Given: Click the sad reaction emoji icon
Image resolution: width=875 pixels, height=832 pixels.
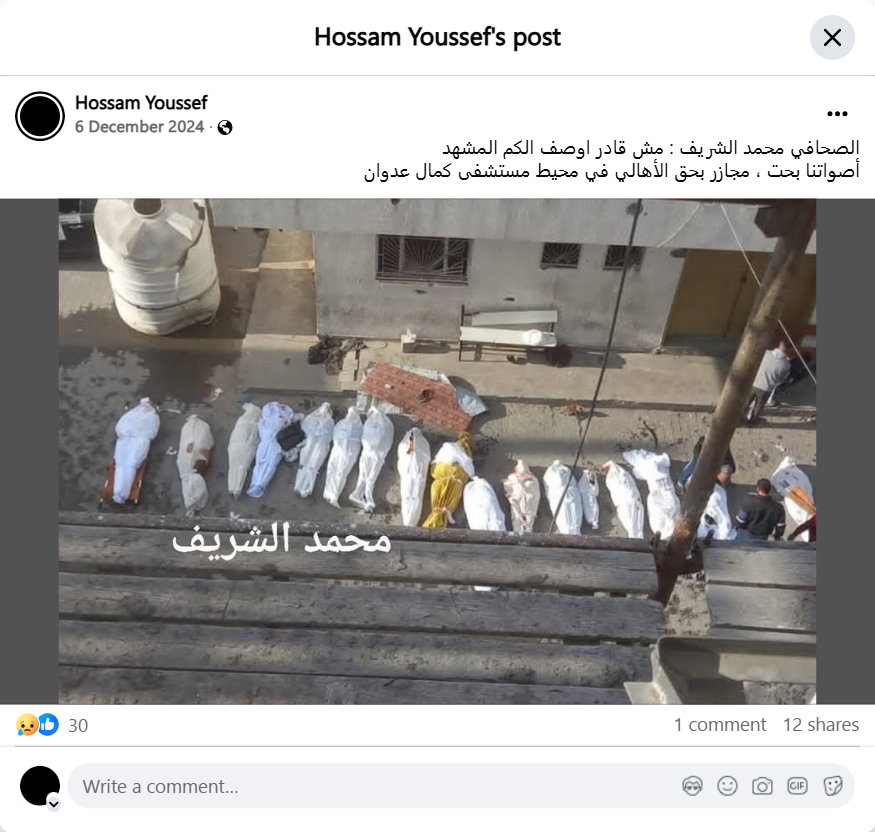Looking at the screenshot, I should point(27,725).
